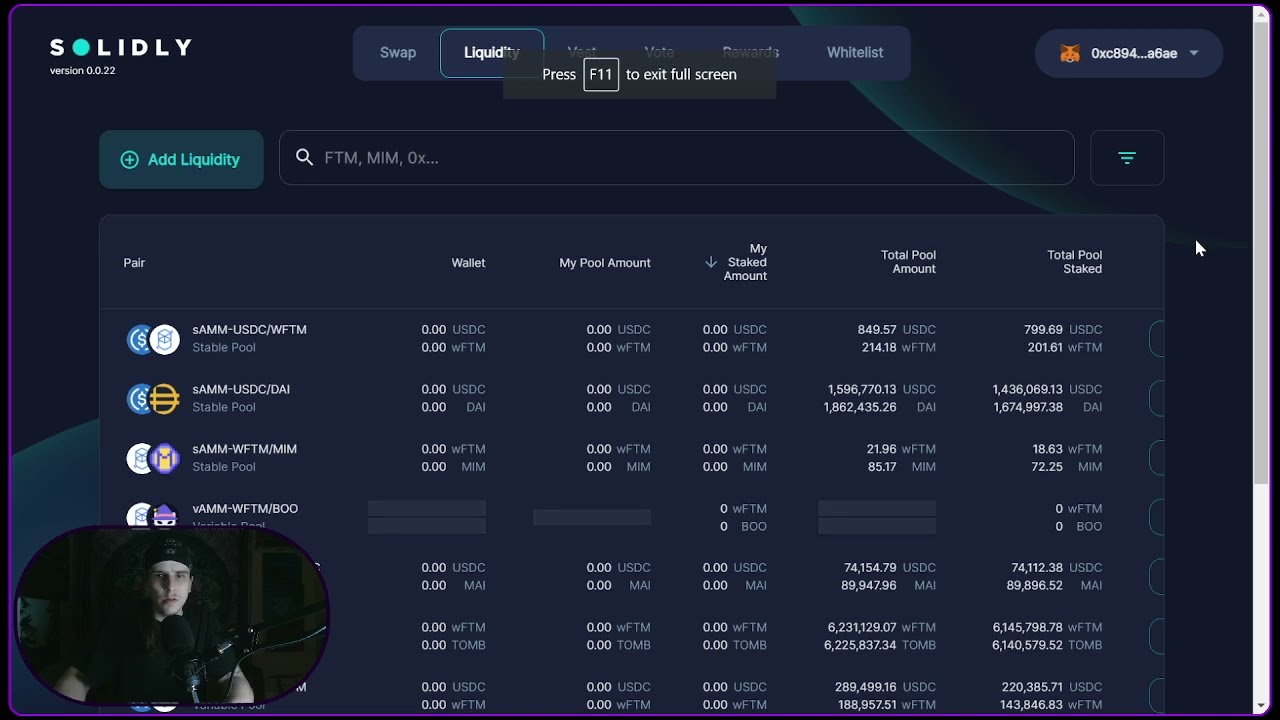Sort by the Total Pool Amount header
The width and height of the screenshot is (1280, 720).
908,262
